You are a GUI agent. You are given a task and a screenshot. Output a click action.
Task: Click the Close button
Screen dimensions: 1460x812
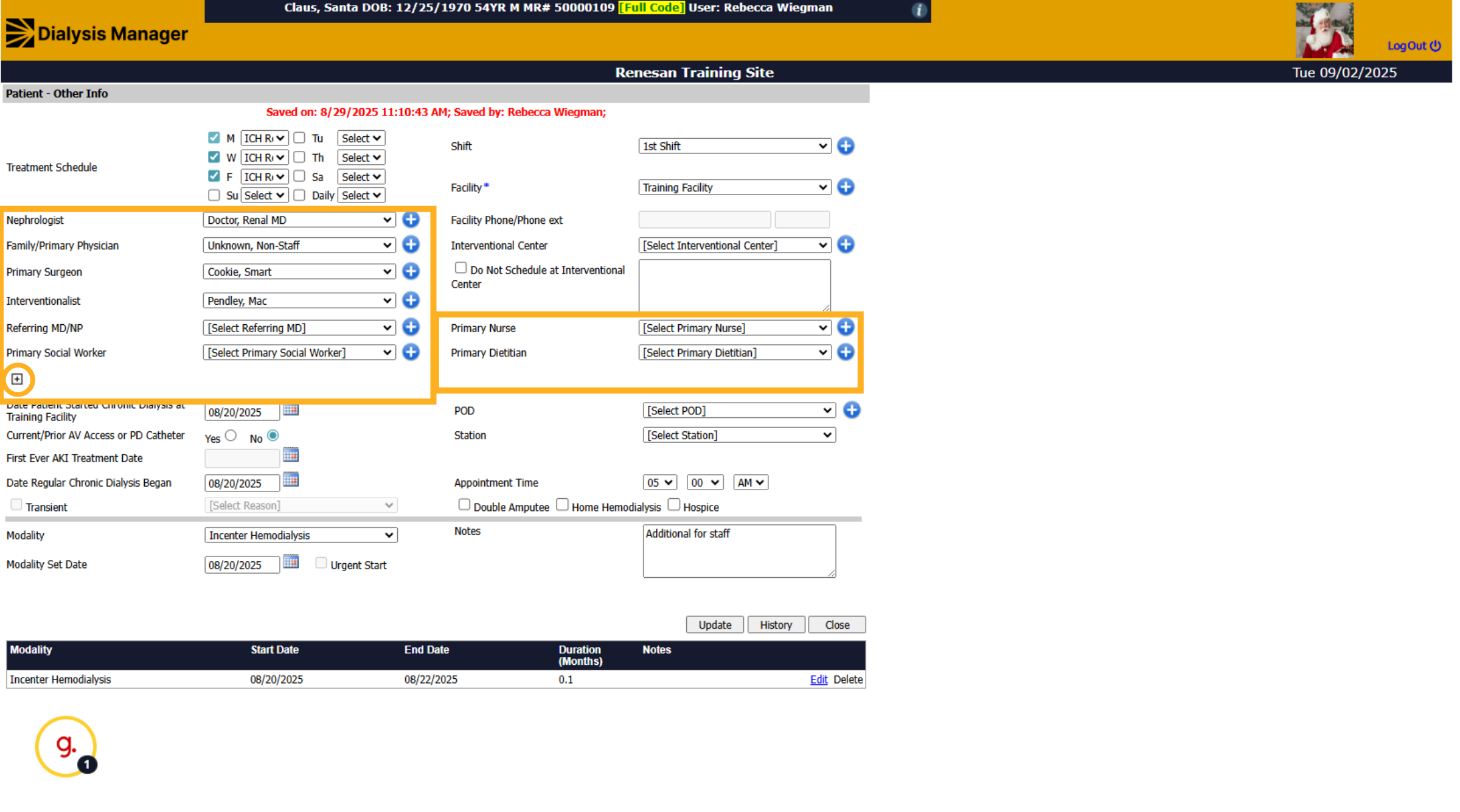pyautogui.click(x=837, y=625)
